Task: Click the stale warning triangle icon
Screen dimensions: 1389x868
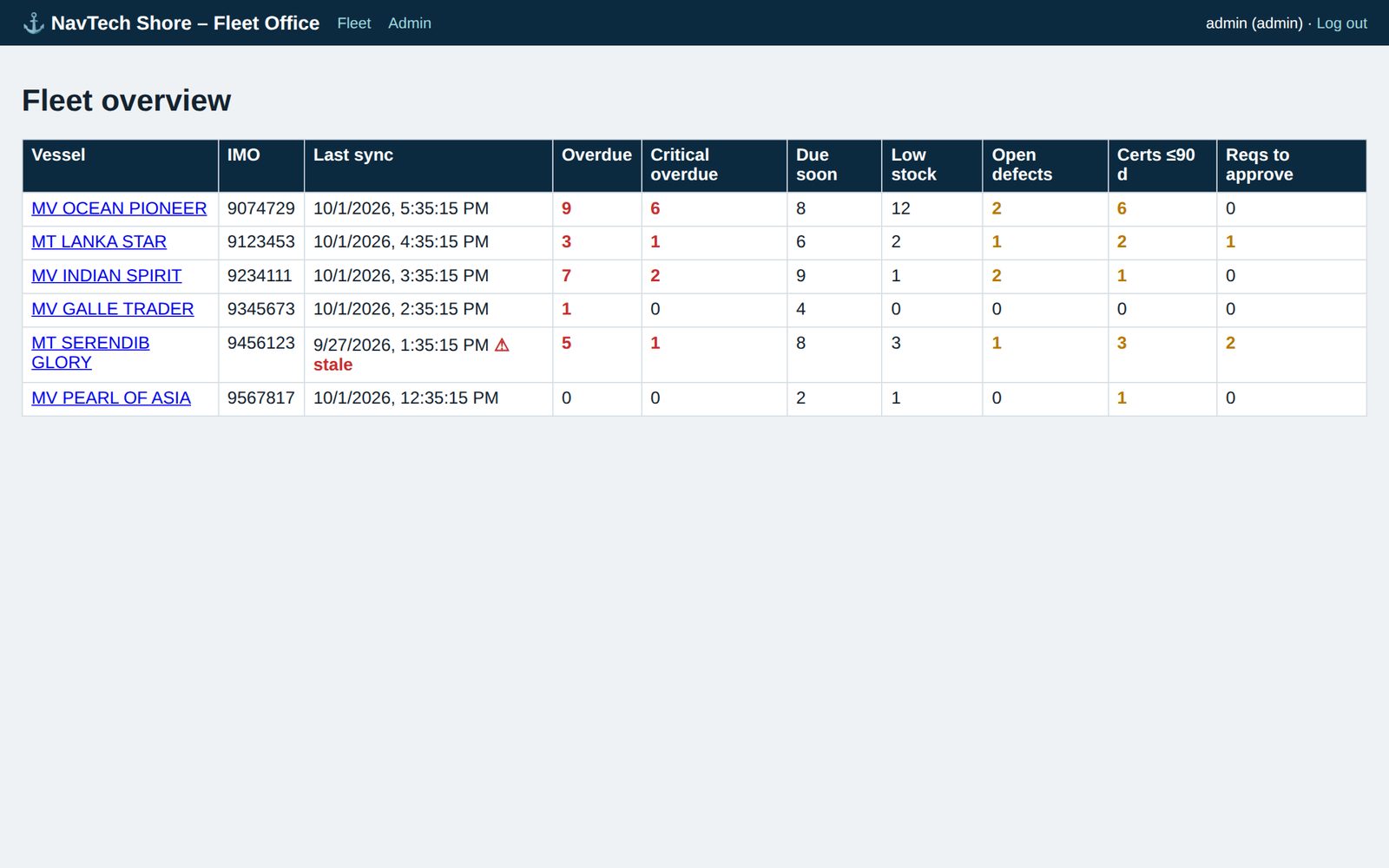Action: [x=502, y=345]
